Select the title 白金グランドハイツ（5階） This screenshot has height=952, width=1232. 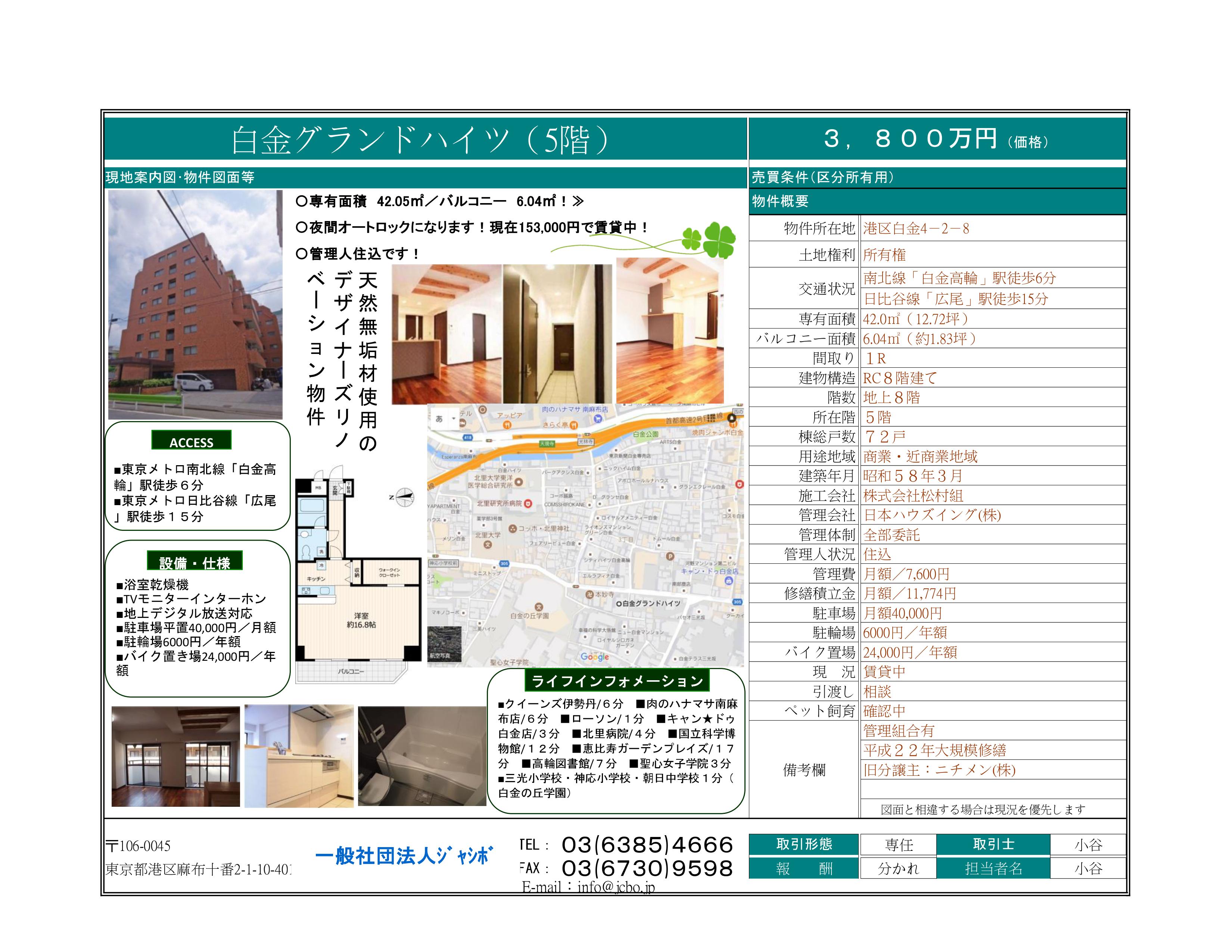click(421, 140)
